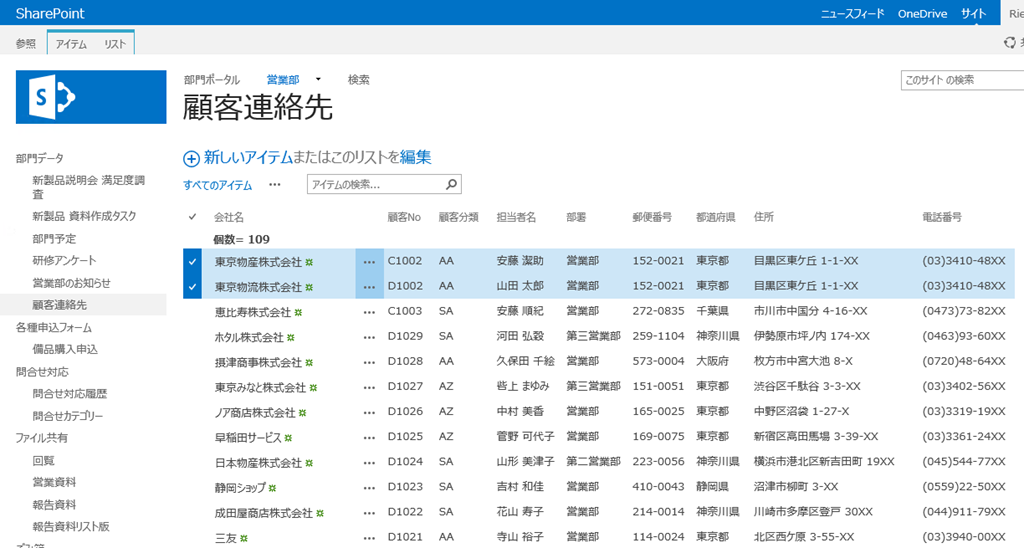Open ニュースフィード in the top bar

(x=852, y=14)
